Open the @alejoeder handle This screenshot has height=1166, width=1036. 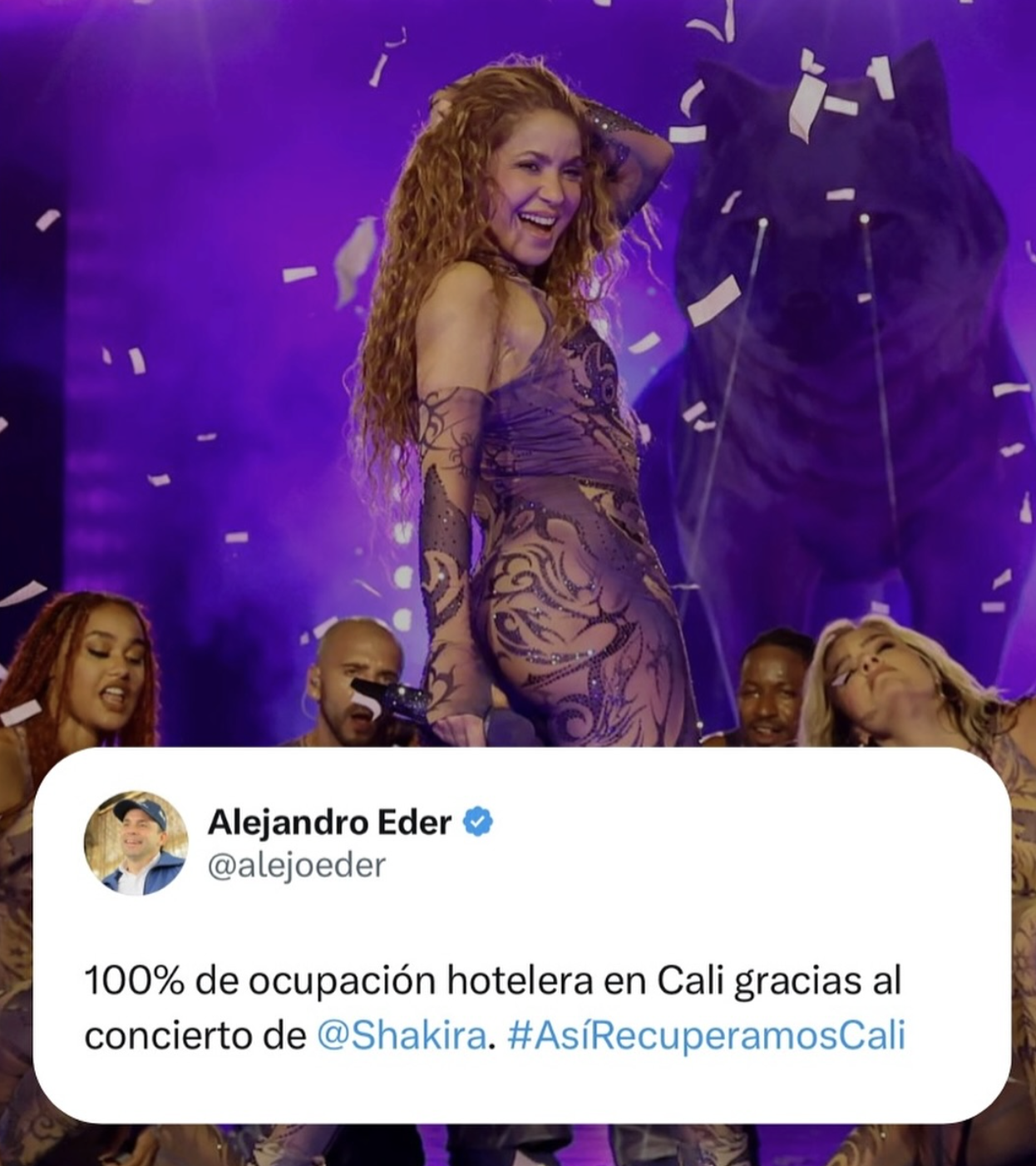pos(297,866)
